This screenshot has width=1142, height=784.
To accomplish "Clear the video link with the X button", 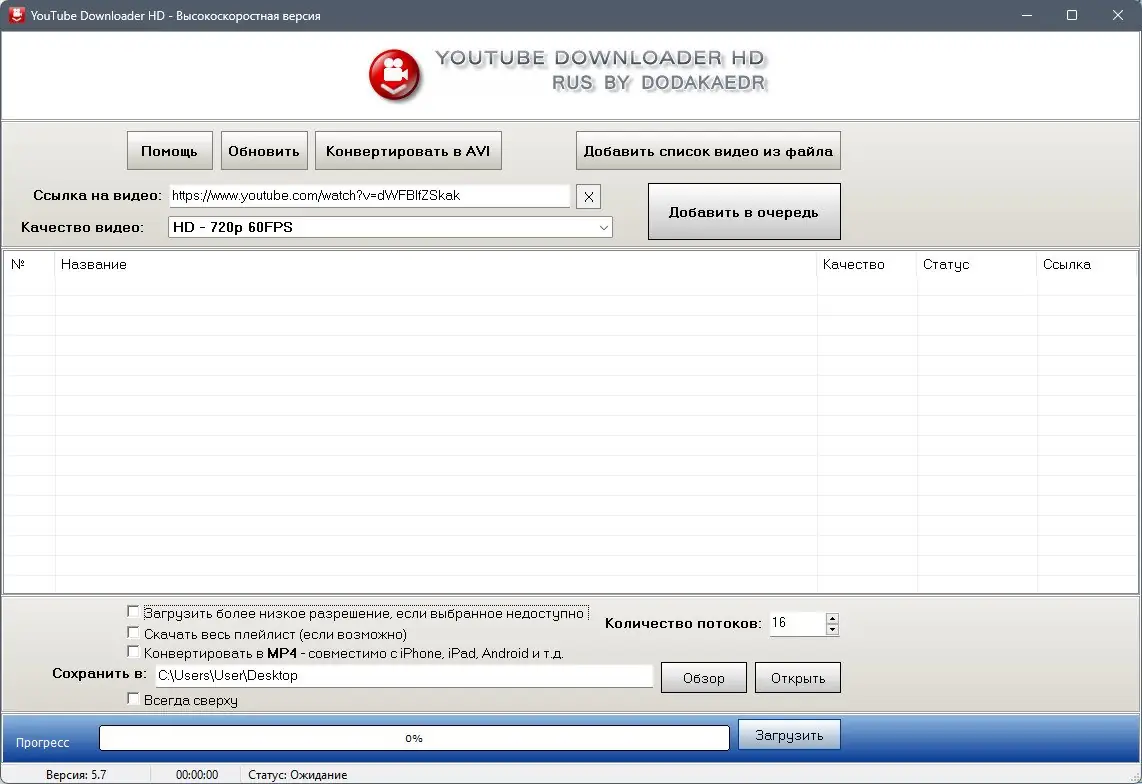I will [588, 197].
